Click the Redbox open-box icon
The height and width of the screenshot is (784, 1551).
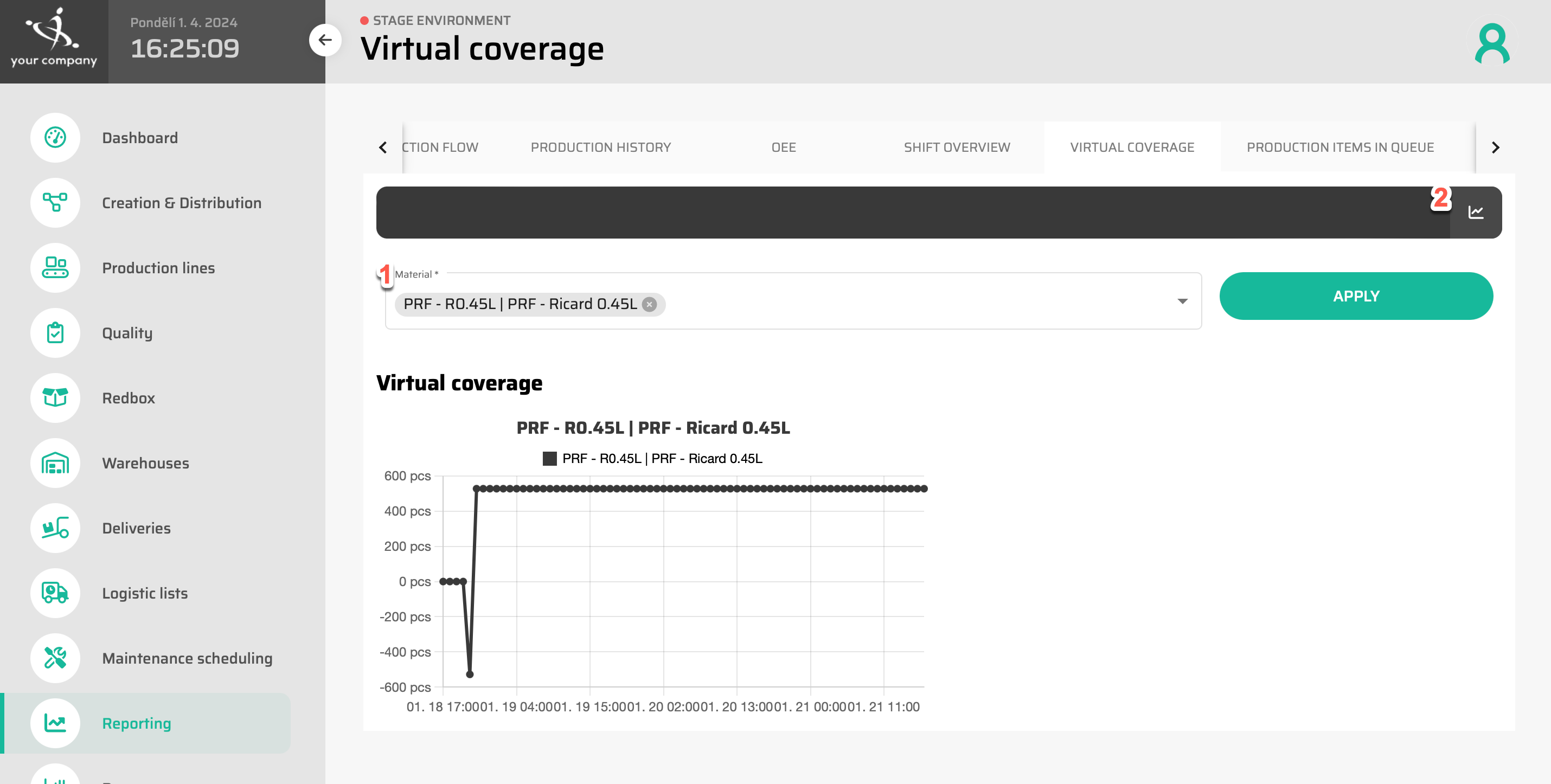coord(55,398)
